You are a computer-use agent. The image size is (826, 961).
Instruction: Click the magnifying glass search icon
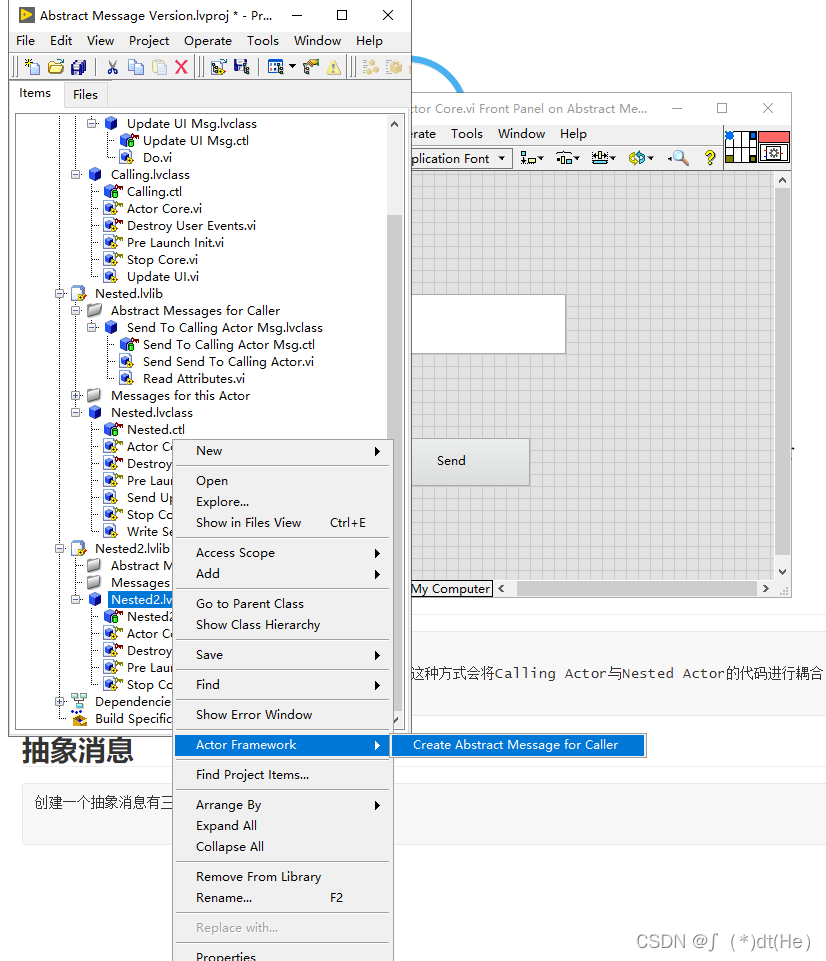coord(679,159)
